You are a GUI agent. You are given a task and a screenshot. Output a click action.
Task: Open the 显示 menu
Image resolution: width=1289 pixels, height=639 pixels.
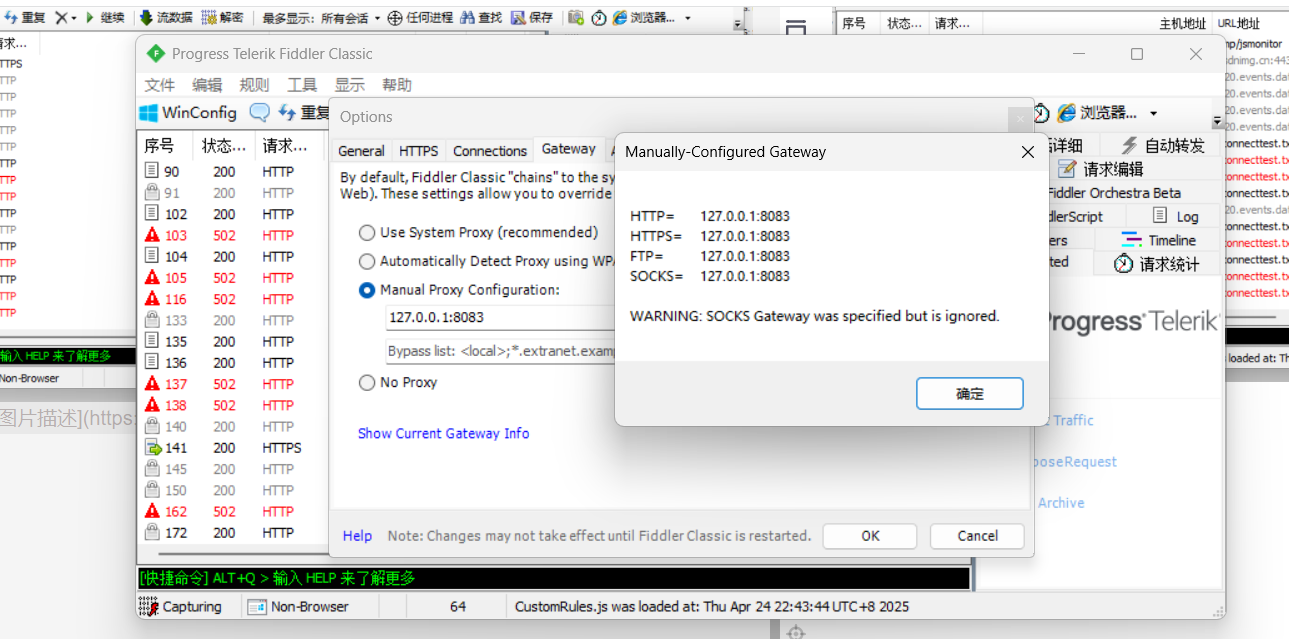(x=349, y=85)
